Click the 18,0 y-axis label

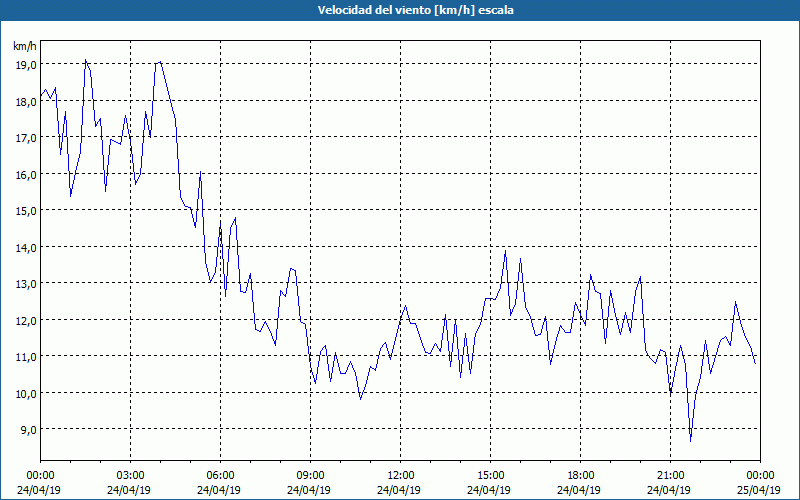(x=26, y=102)
